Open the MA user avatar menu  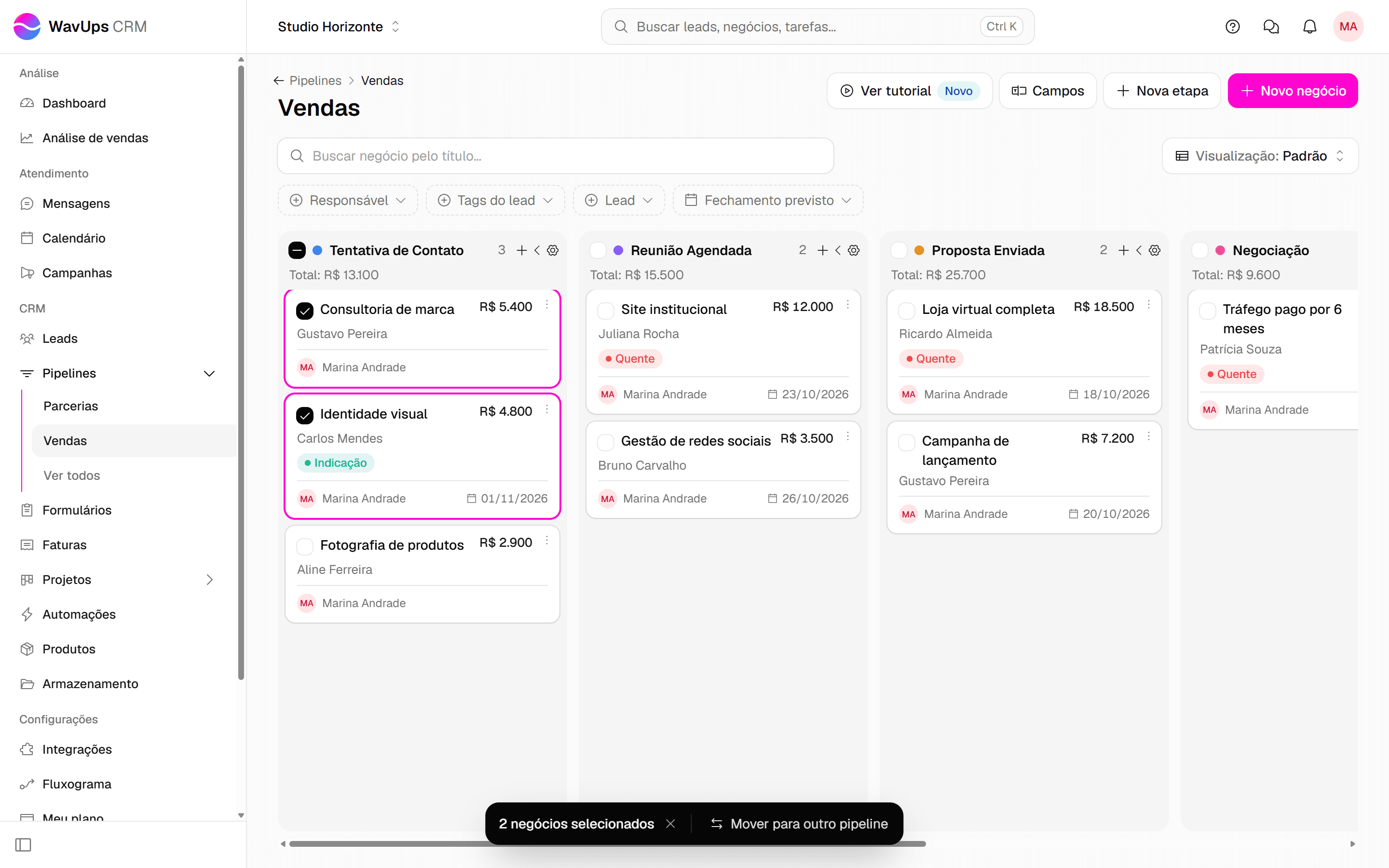coord(1348,27)
